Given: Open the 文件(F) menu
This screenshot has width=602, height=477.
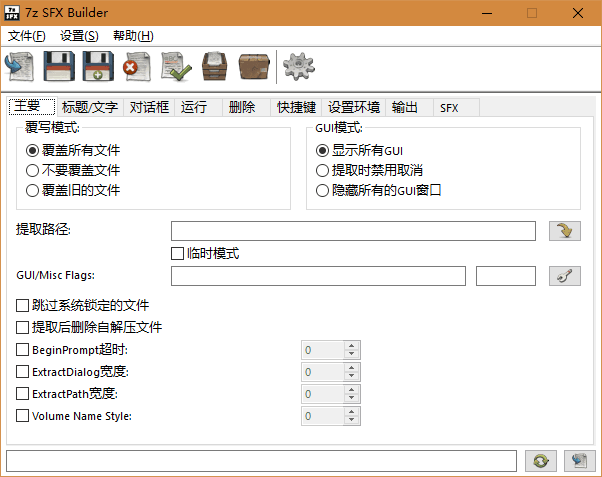Looking at the screenshot, I should [26, 36].
